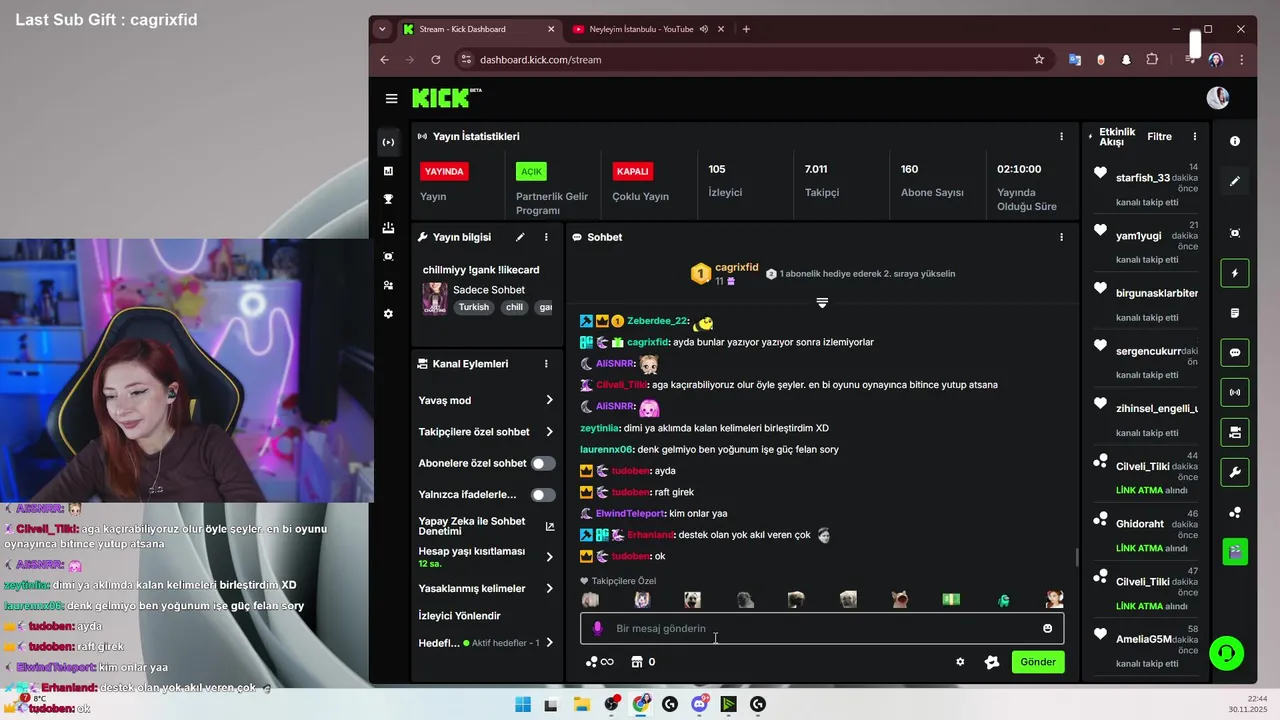Open the Kick hamburger menu
The image size is (1280, 720).
point(391,98)
